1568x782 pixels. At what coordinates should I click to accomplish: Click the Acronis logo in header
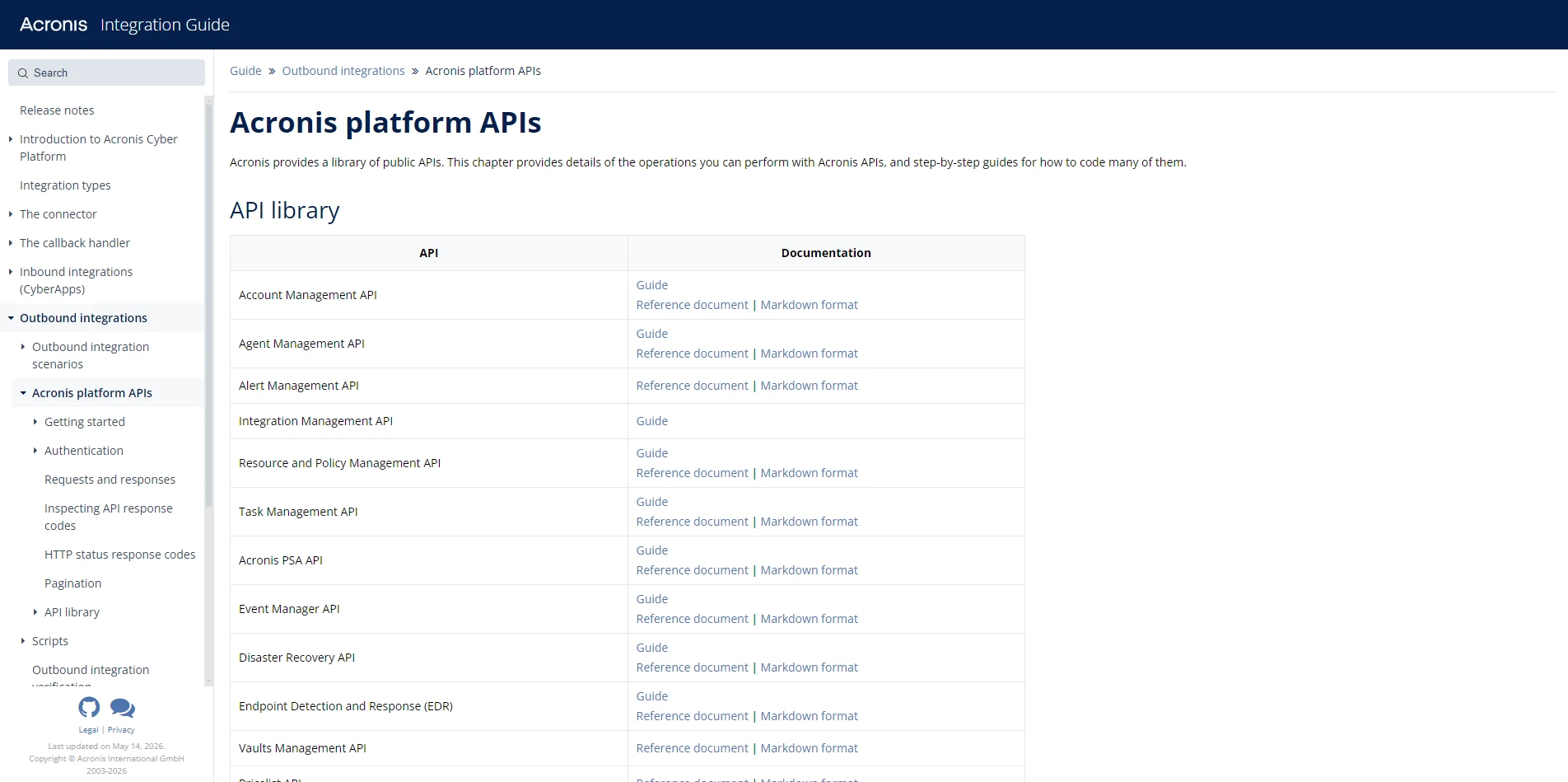click(x=54, y=25)
